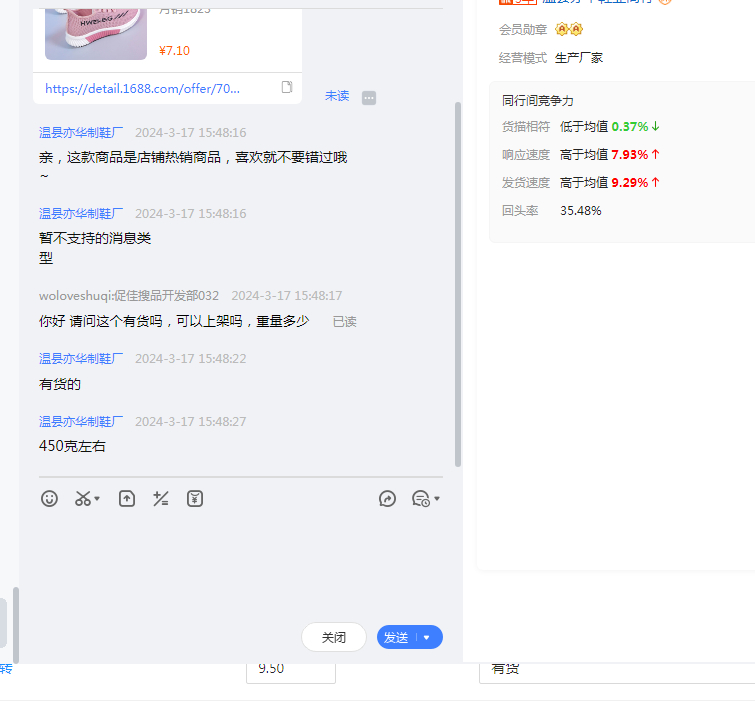Click the yuan order/receipt icon

pos(195,498)
